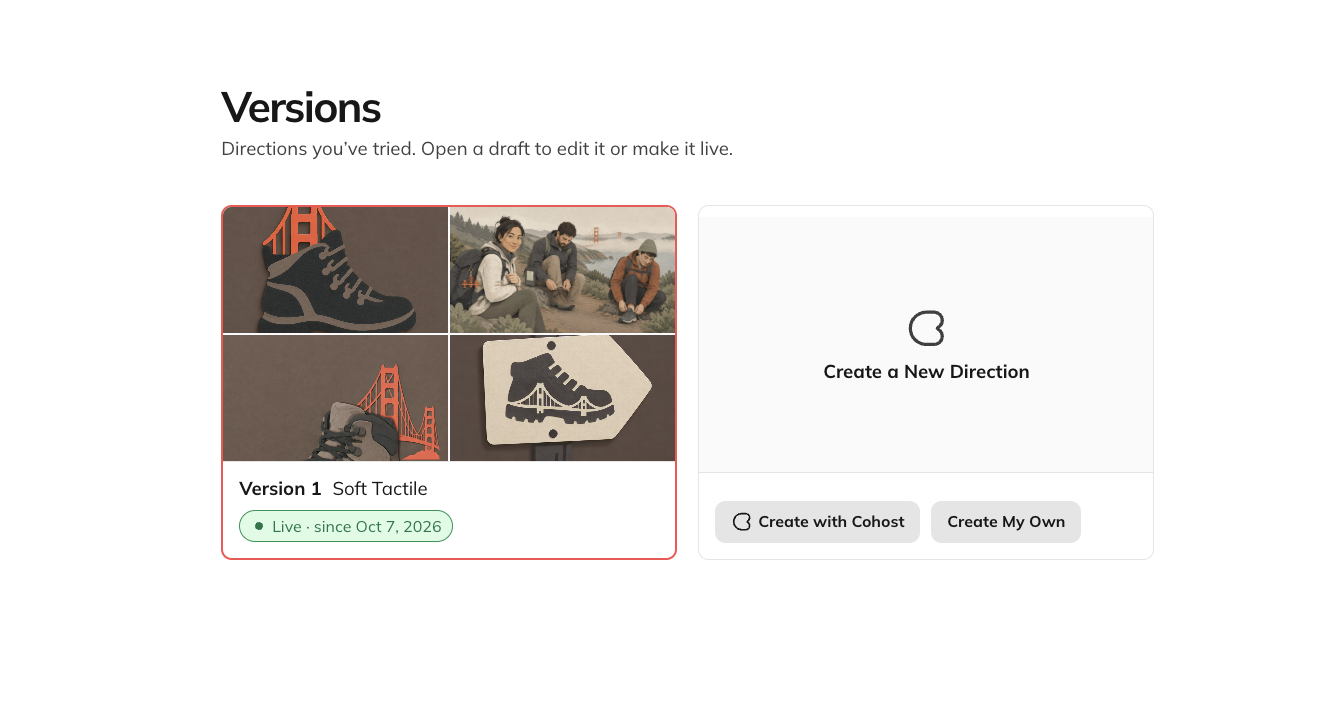Click the Soft Tactile direction name

(380, 489)
